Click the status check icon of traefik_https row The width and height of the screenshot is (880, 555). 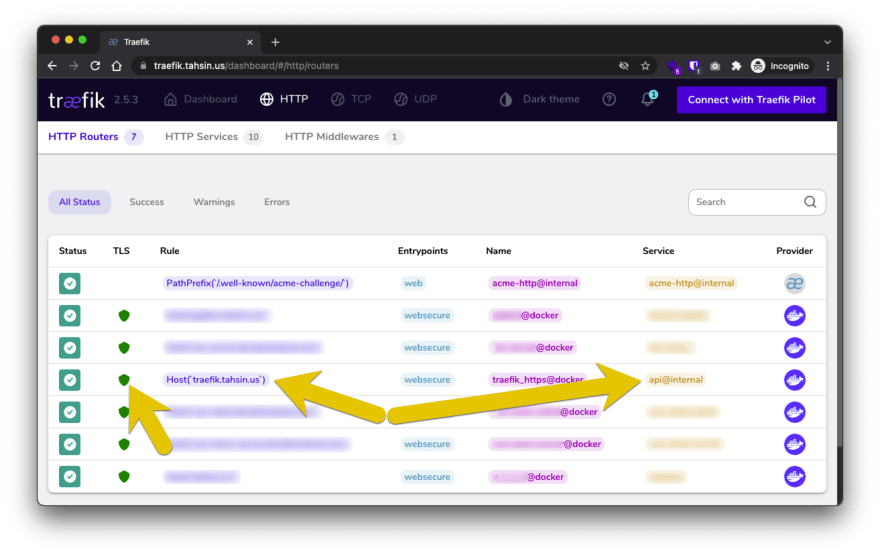(x=70, y=380)
